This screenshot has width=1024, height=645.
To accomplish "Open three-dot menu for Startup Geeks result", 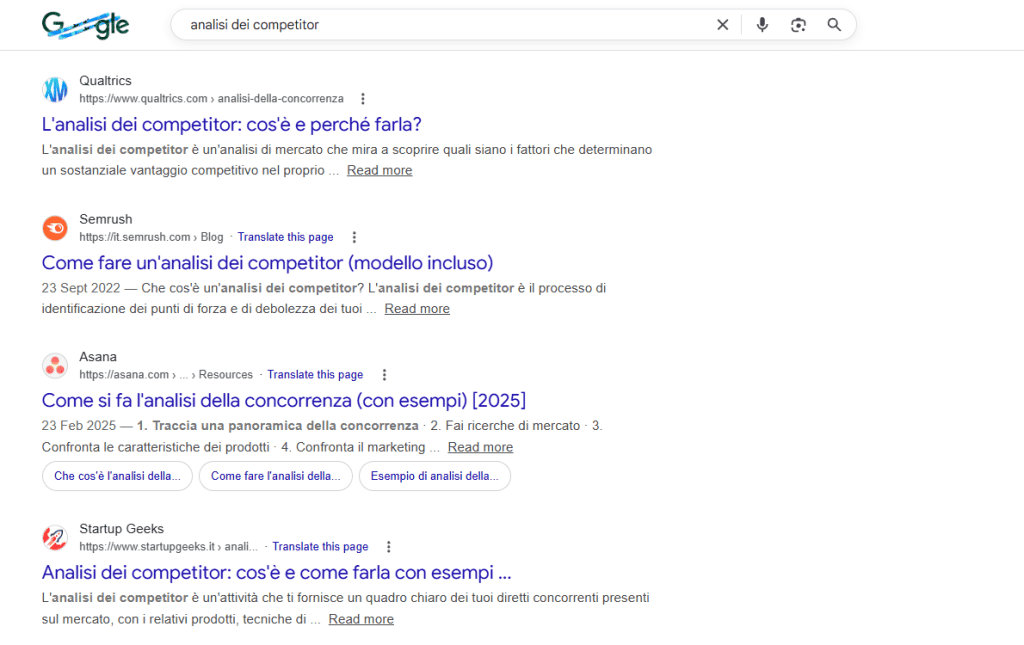I will tap(389, 546).
